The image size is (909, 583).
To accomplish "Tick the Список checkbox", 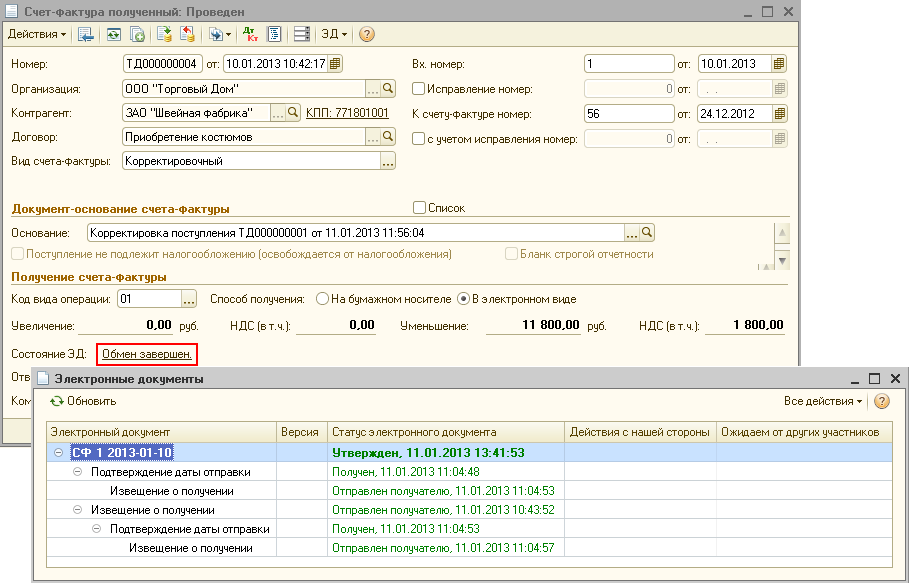I will (x=419, y=208).
